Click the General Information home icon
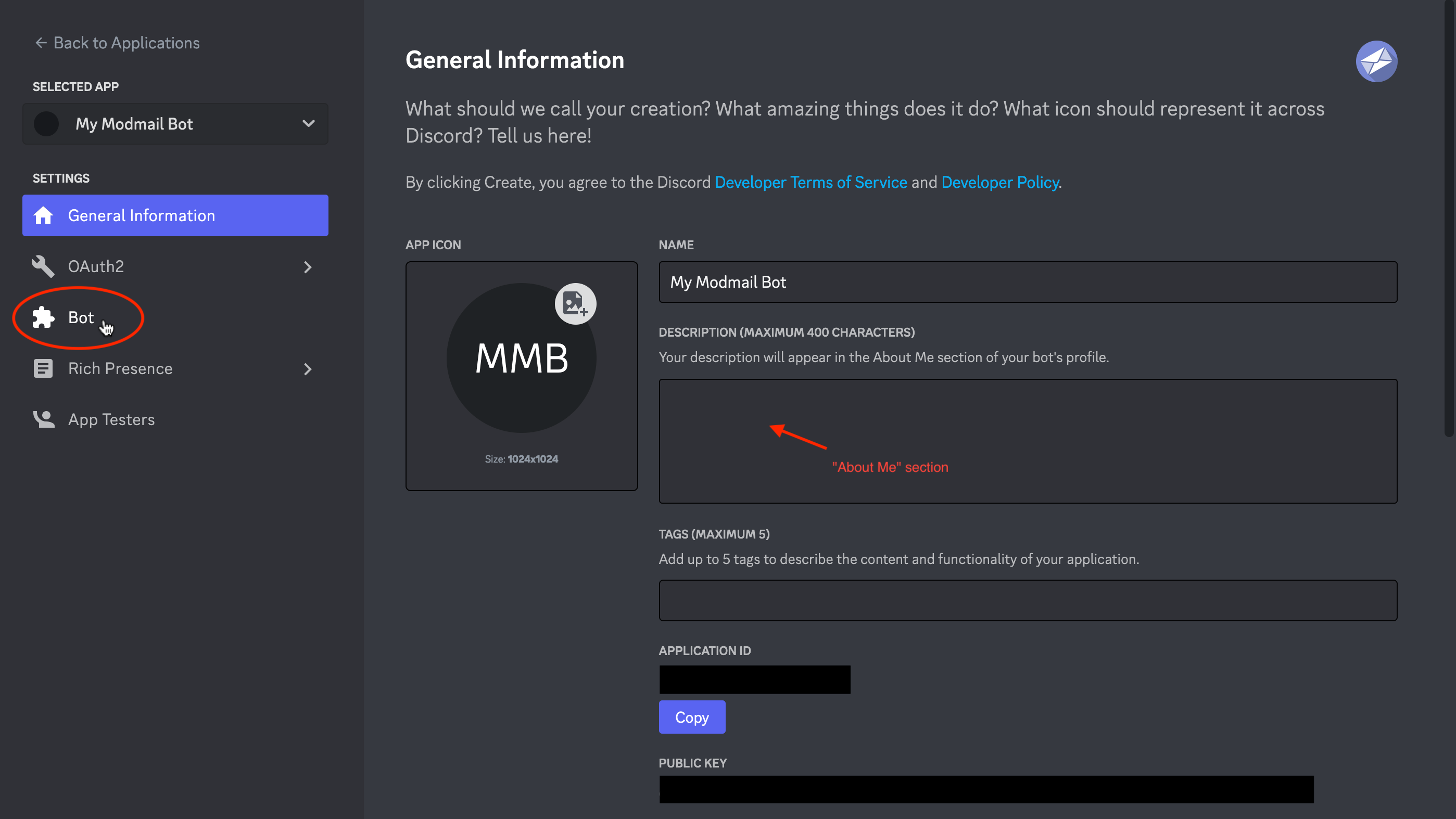 [x=43, y=215]
